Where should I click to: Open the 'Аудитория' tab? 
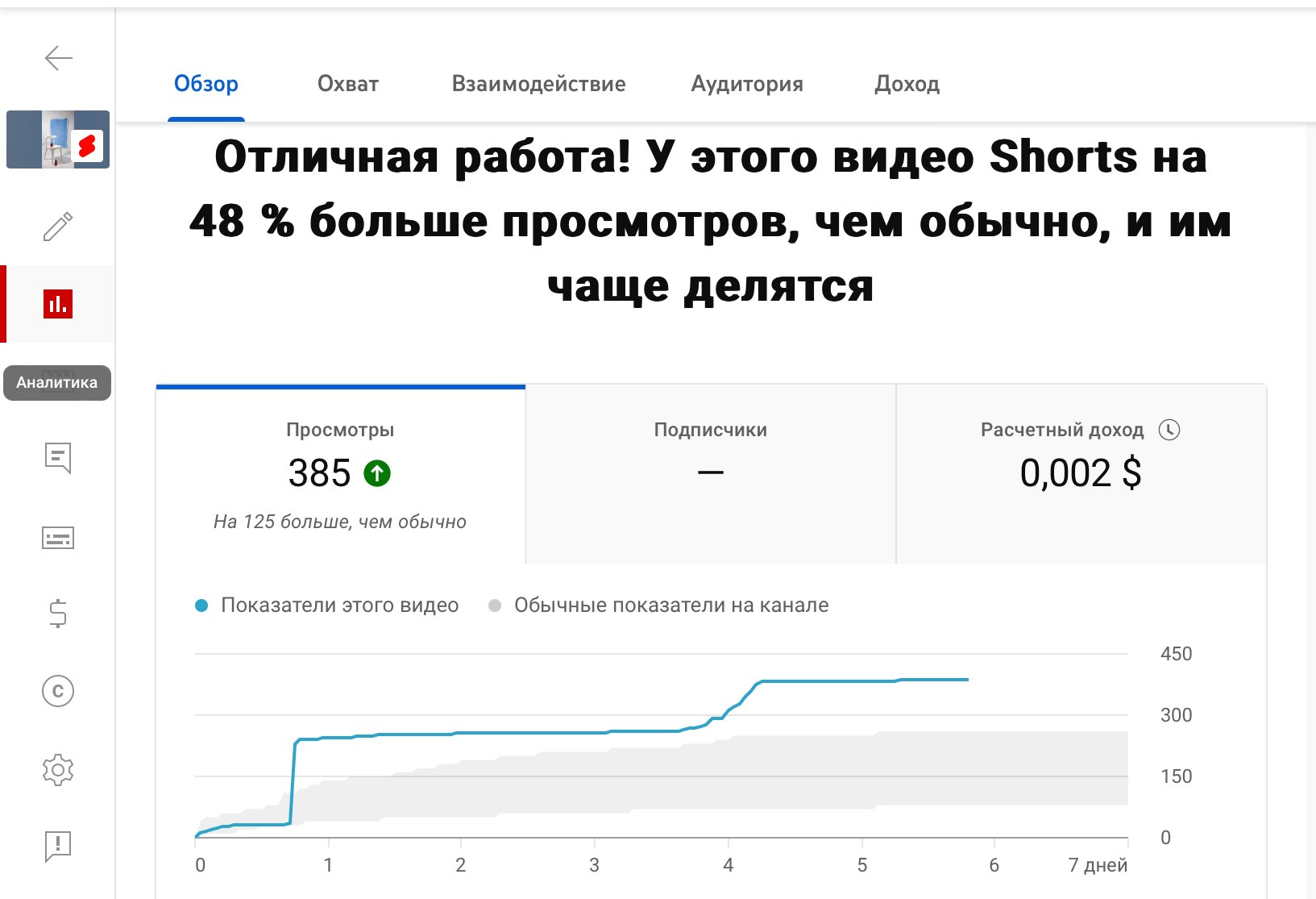coord(746,84)
